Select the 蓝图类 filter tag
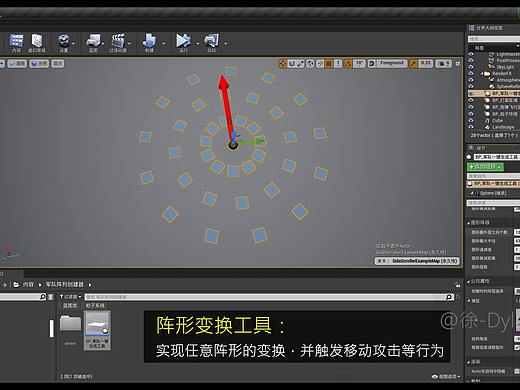 tap(70, 305)
